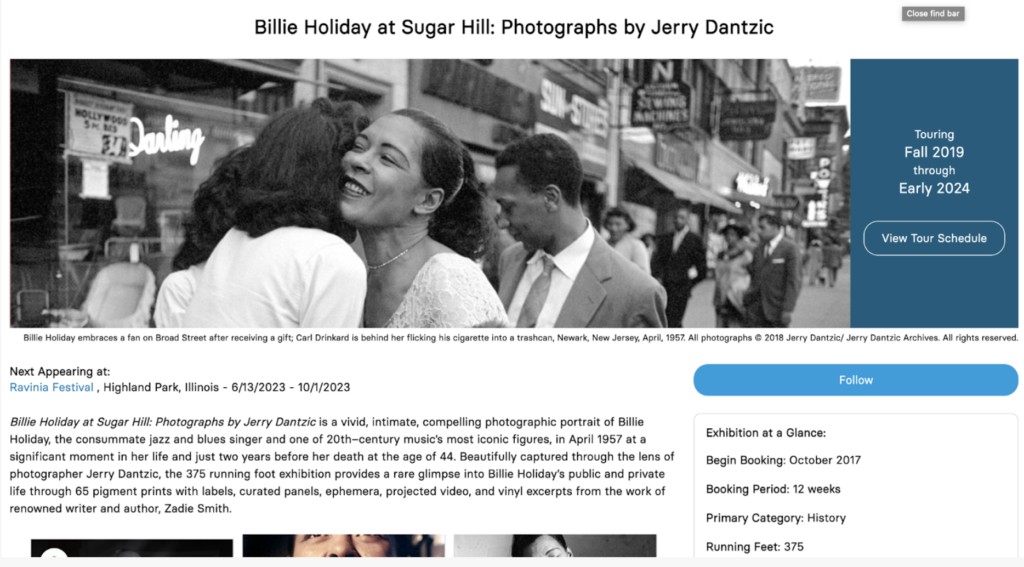Click the Running Feet 375 line

(x=754, y=547)
